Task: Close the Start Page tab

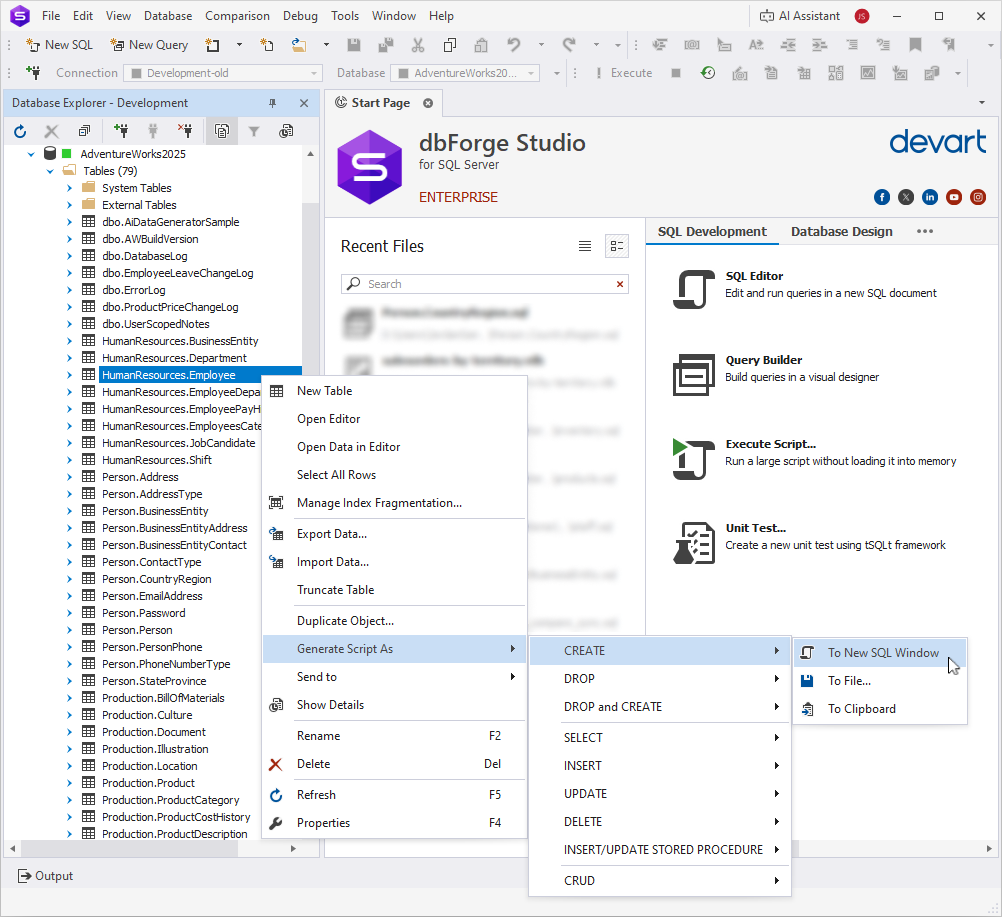Action: pyautogui.click(x=428, y=103)
